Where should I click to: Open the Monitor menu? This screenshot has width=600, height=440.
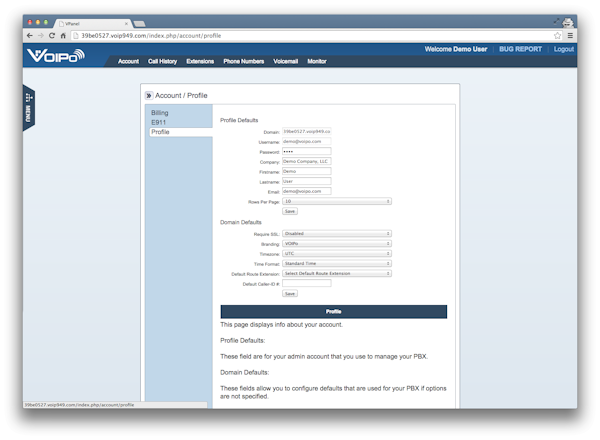(x=317, y=61)
